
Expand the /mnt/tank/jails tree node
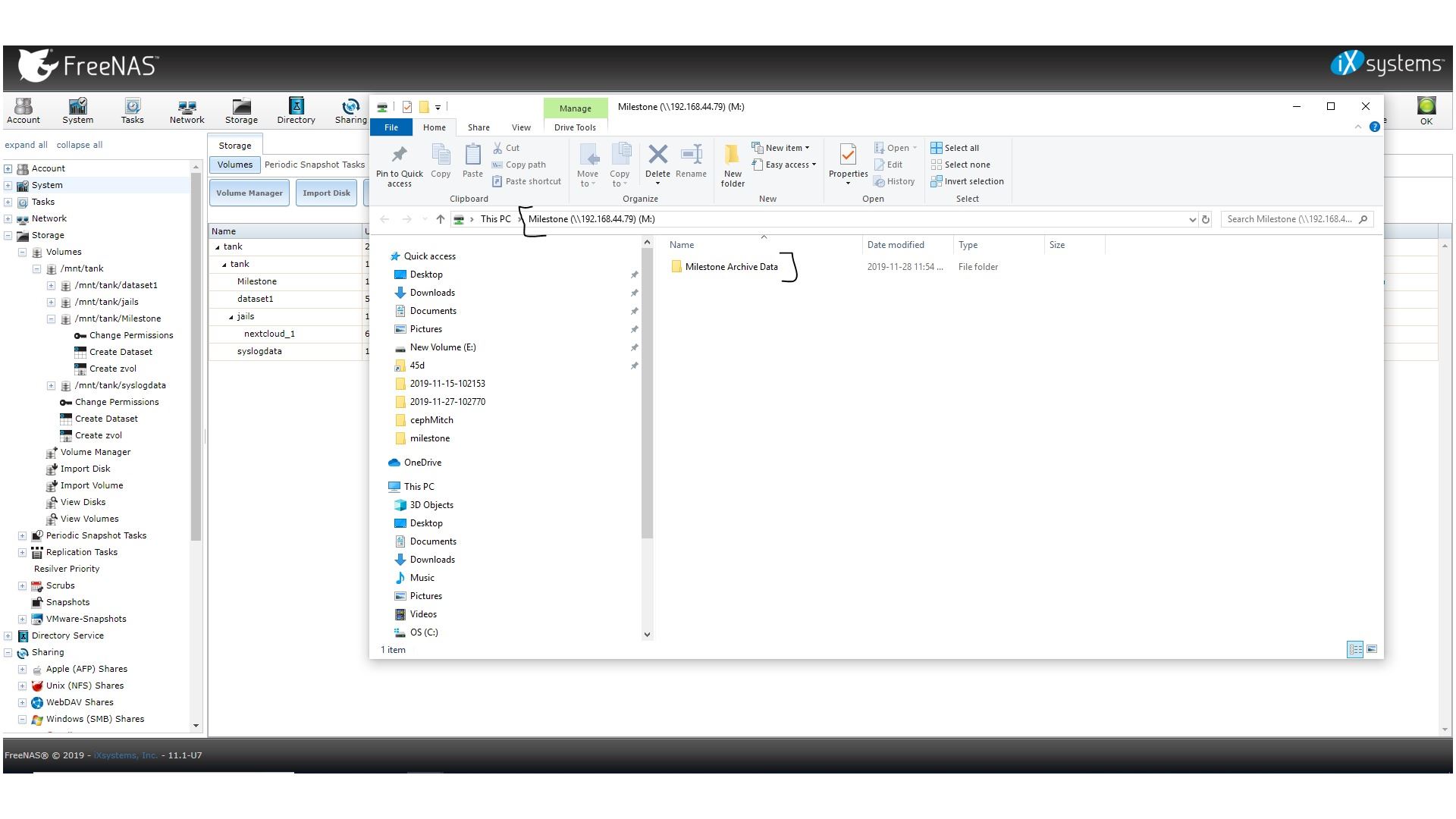[51, 302]
